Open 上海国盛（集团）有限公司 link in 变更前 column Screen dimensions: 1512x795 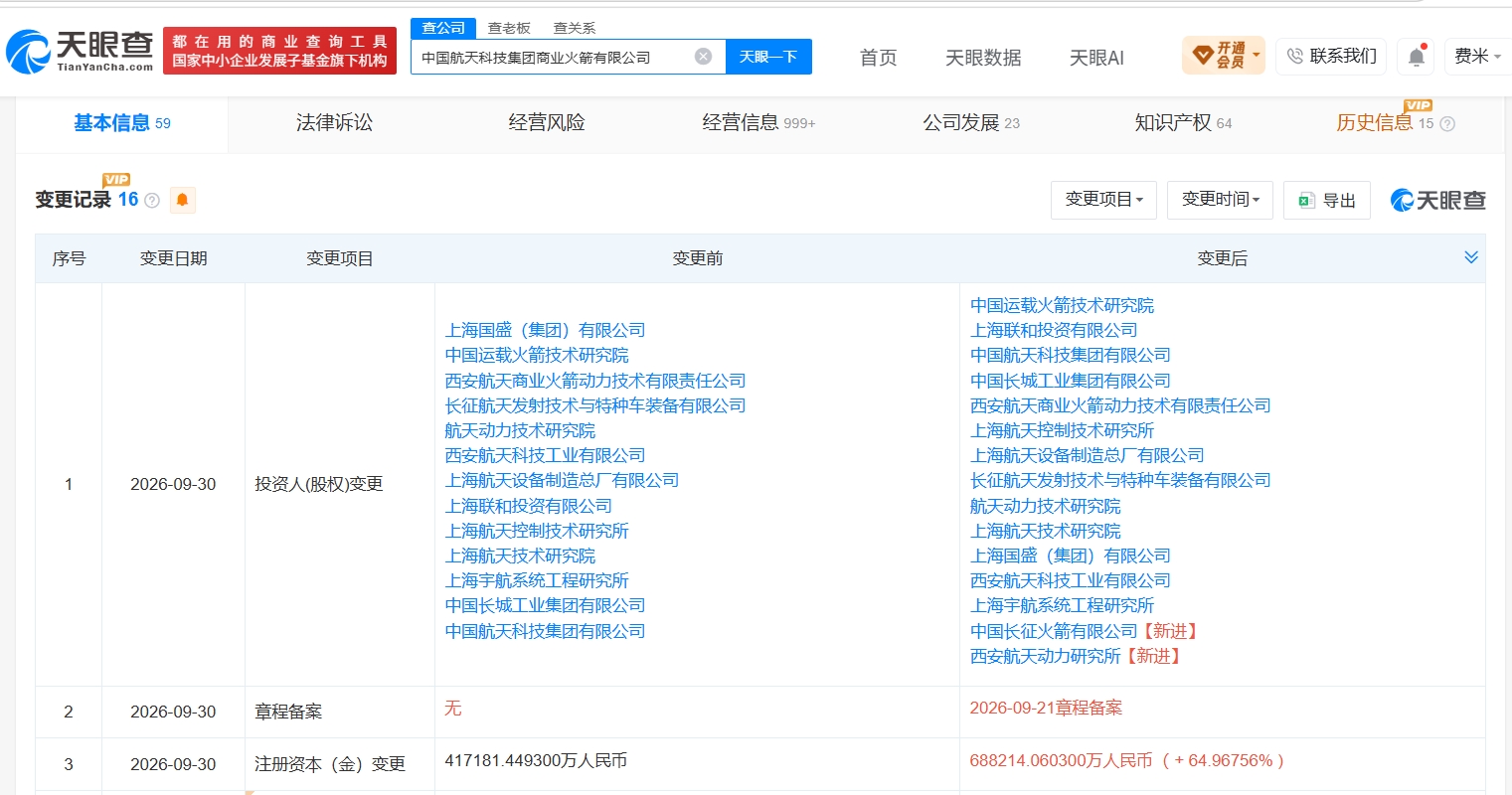click(x=545, y=330)
